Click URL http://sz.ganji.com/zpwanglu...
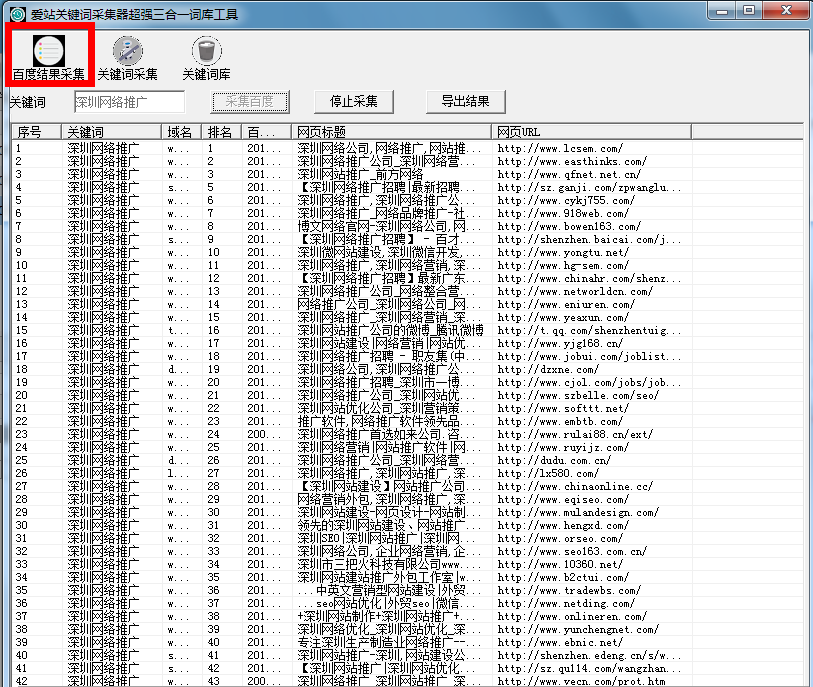 point(589,187)
